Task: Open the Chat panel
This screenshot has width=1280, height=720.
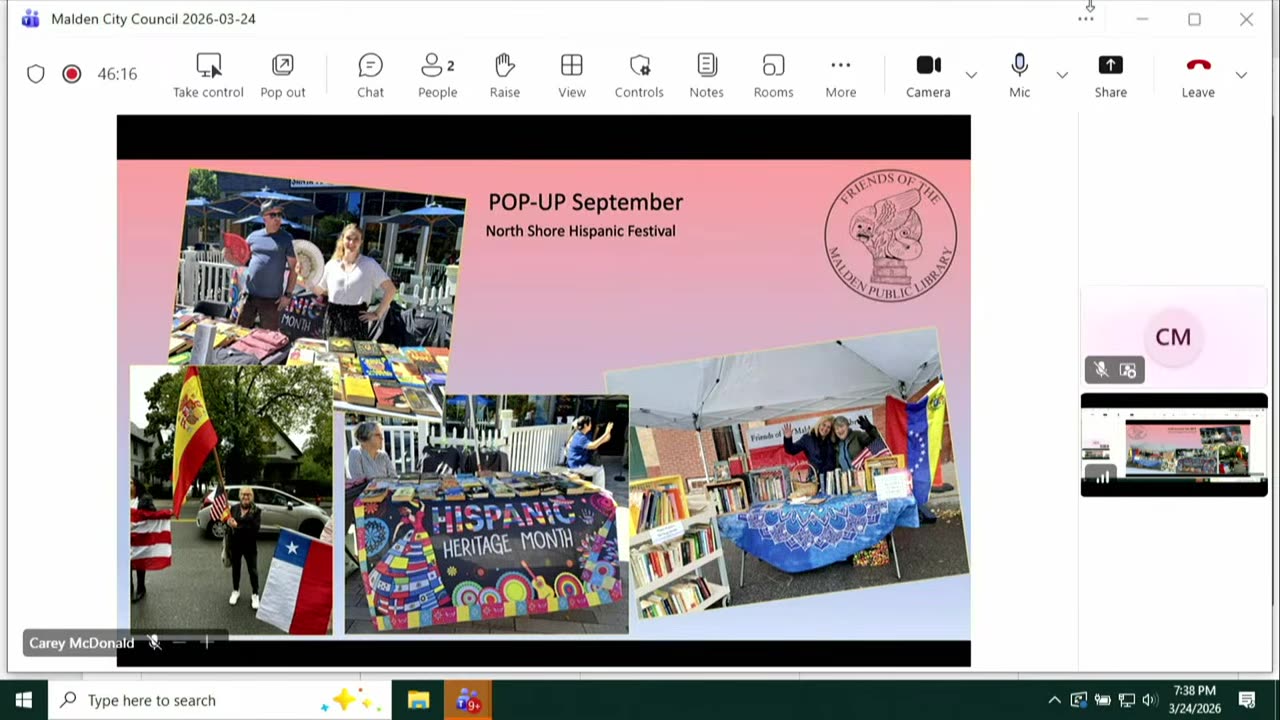Action: point(370,75)
